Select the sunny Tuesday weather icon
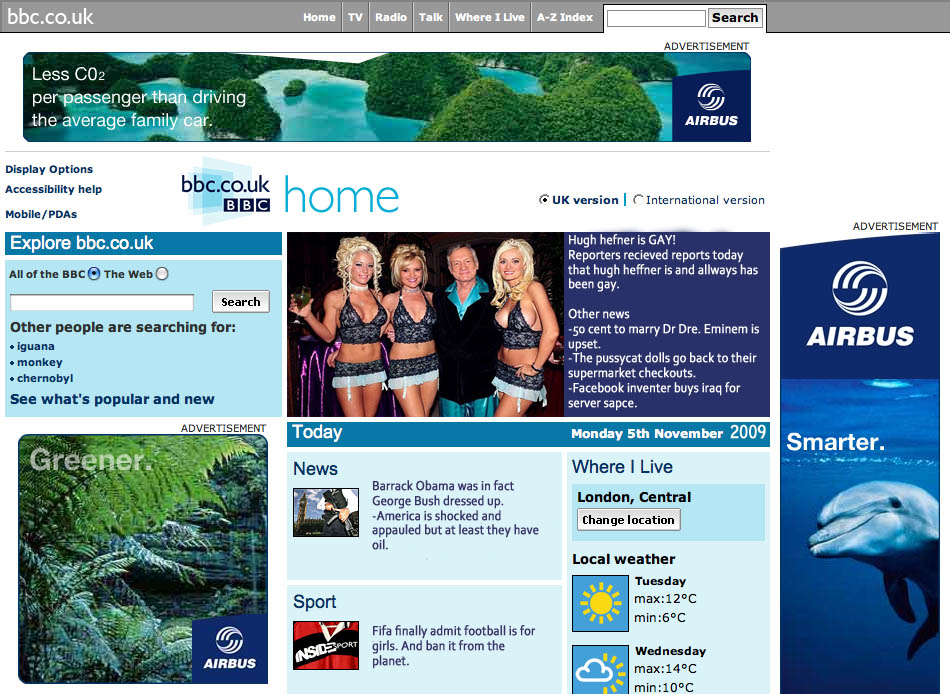Screen dimensions: 950x694 [x=600, y=603]
